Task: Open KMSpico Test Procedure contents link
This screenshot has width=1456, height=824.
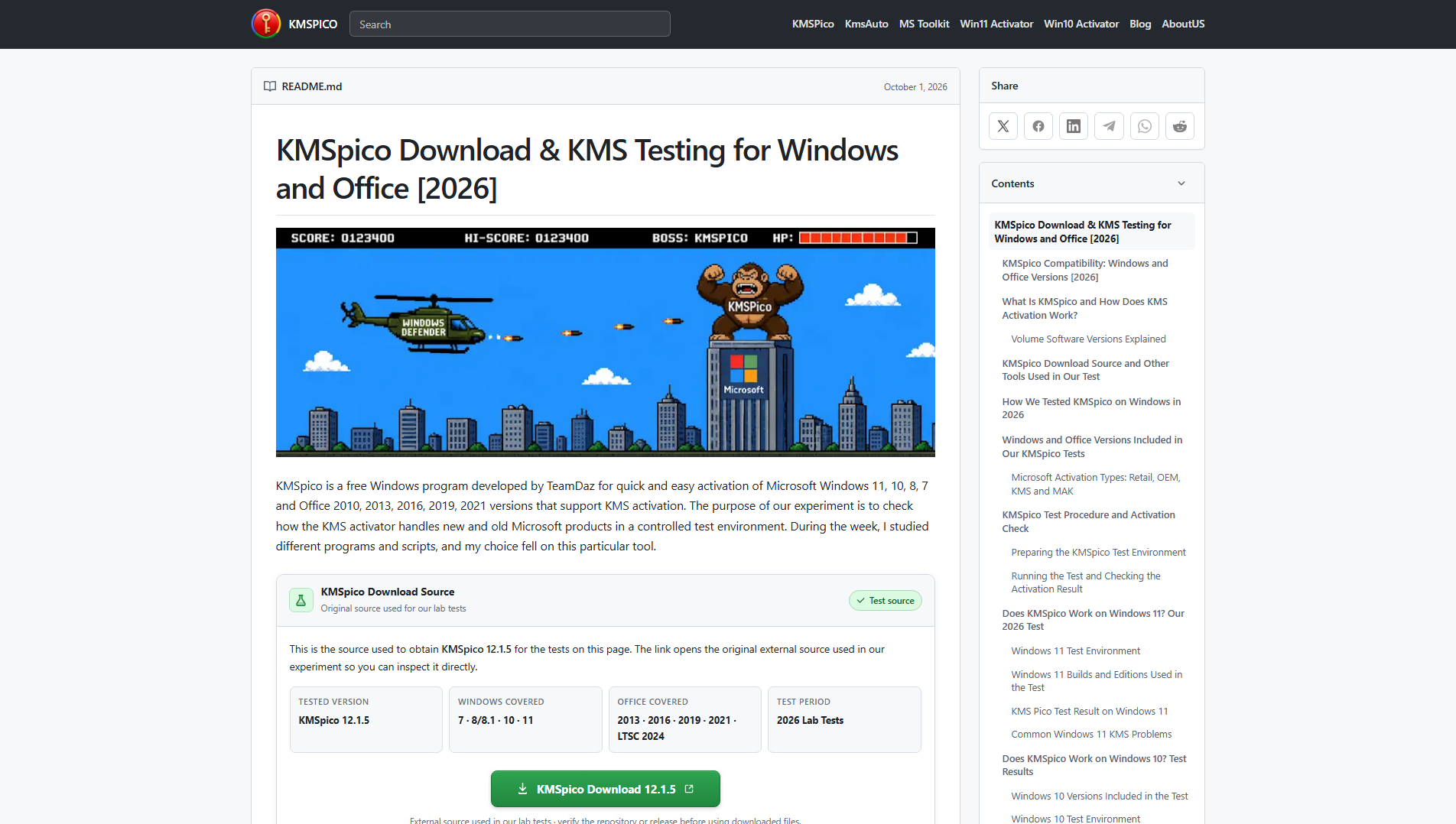Action: pos(1089,521)
